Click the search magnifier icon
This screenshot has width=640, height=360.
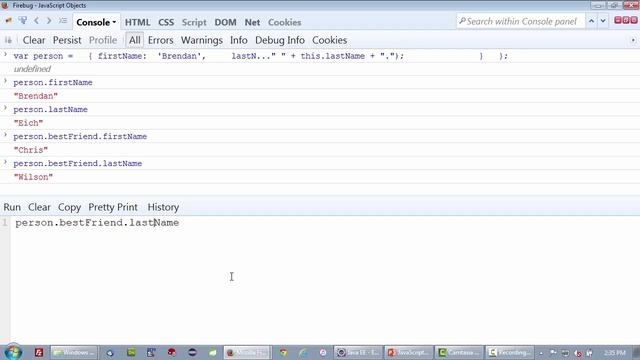[462, 21]
